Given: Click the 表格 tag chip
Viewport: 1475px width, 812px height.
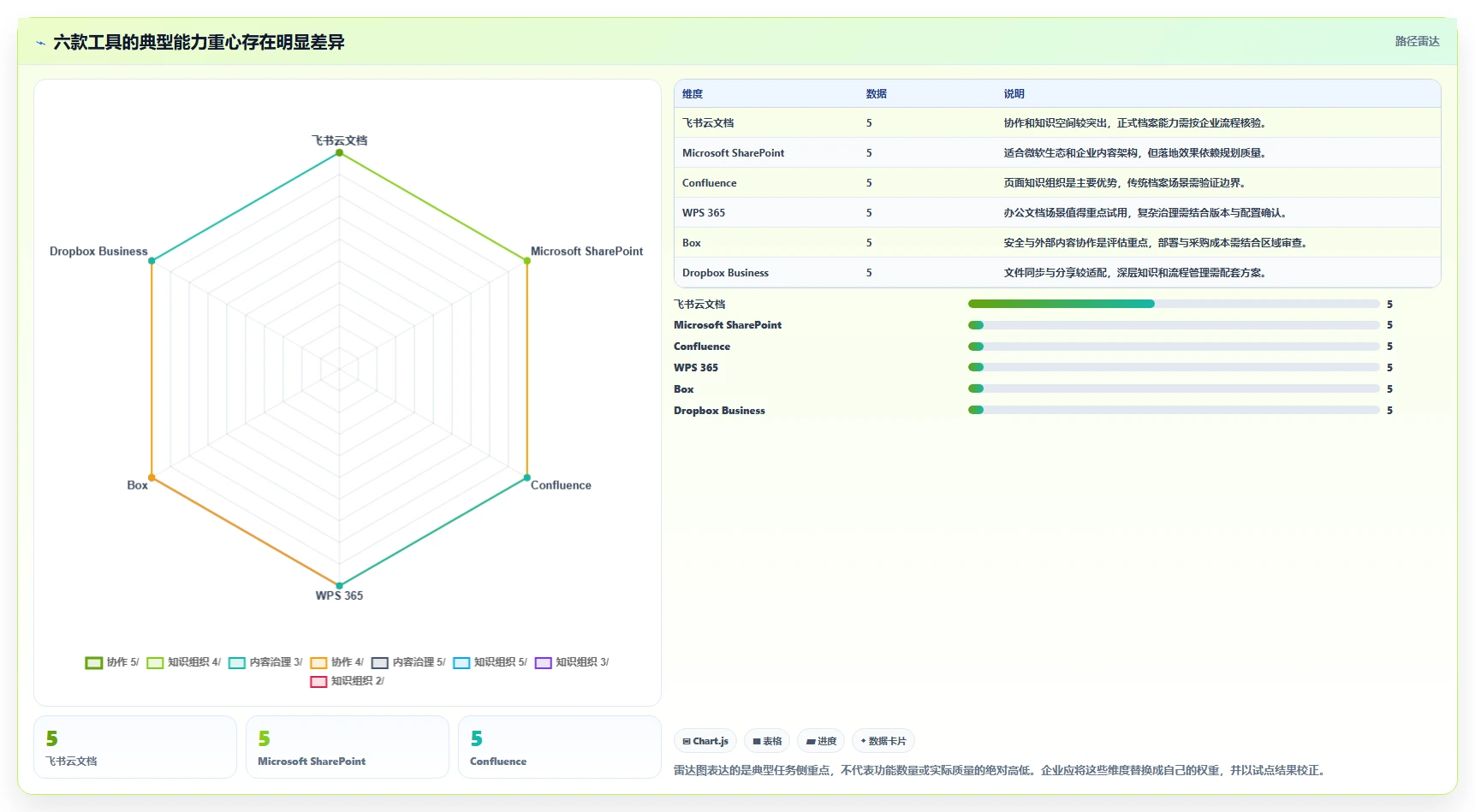Looking at the screenshot, I should tap(767, 741).
